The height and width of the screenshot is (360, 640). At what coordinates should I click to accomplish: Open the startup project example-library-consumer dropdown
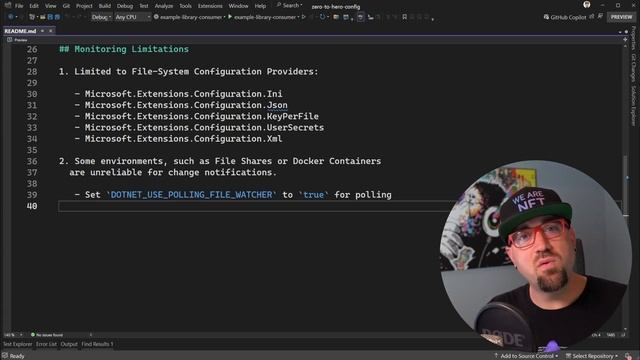click(x=190, y=17)
